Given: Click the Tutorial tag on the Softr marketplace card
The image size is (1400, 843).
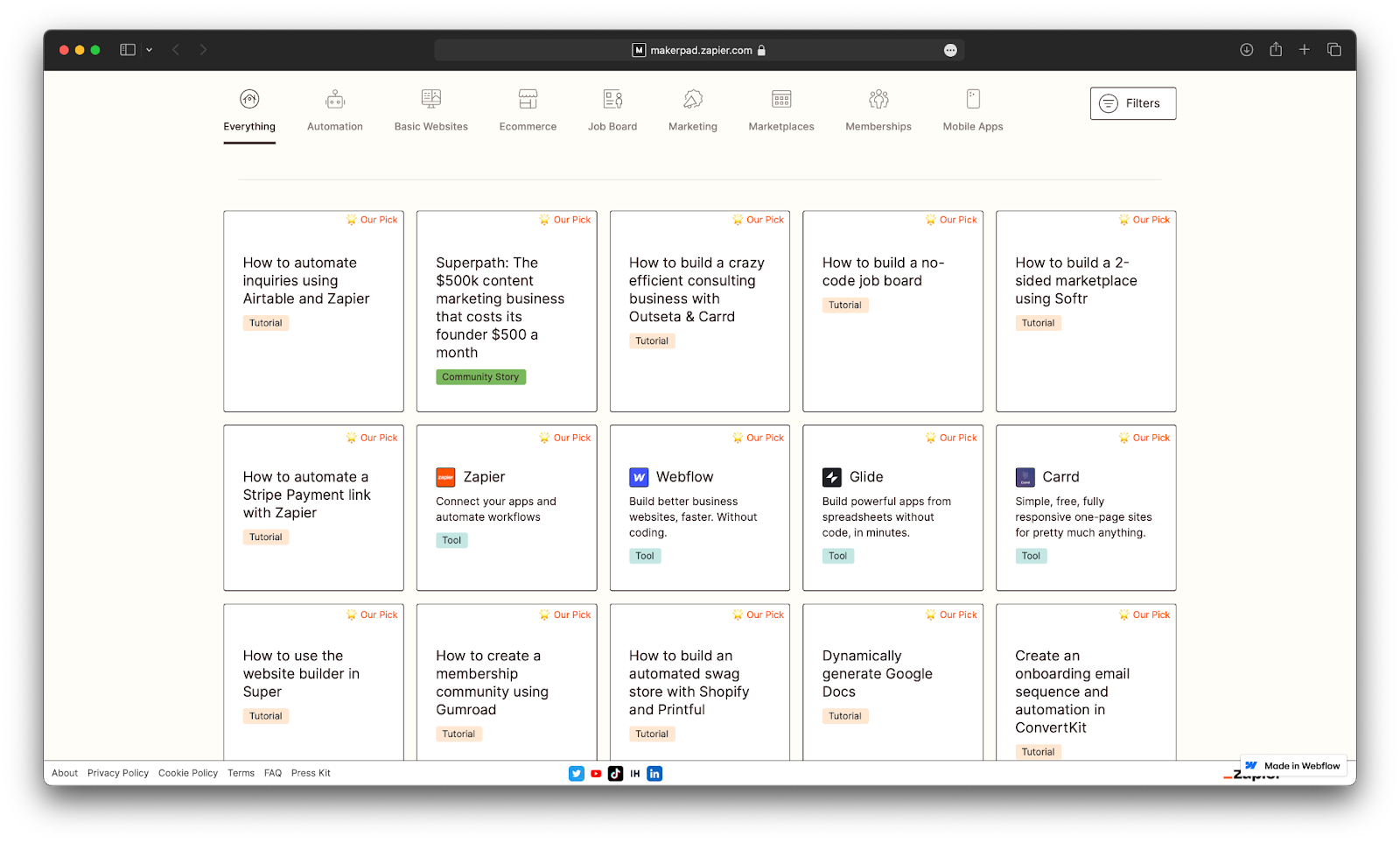Looking at the screenshot, I should pos(1038,323).
